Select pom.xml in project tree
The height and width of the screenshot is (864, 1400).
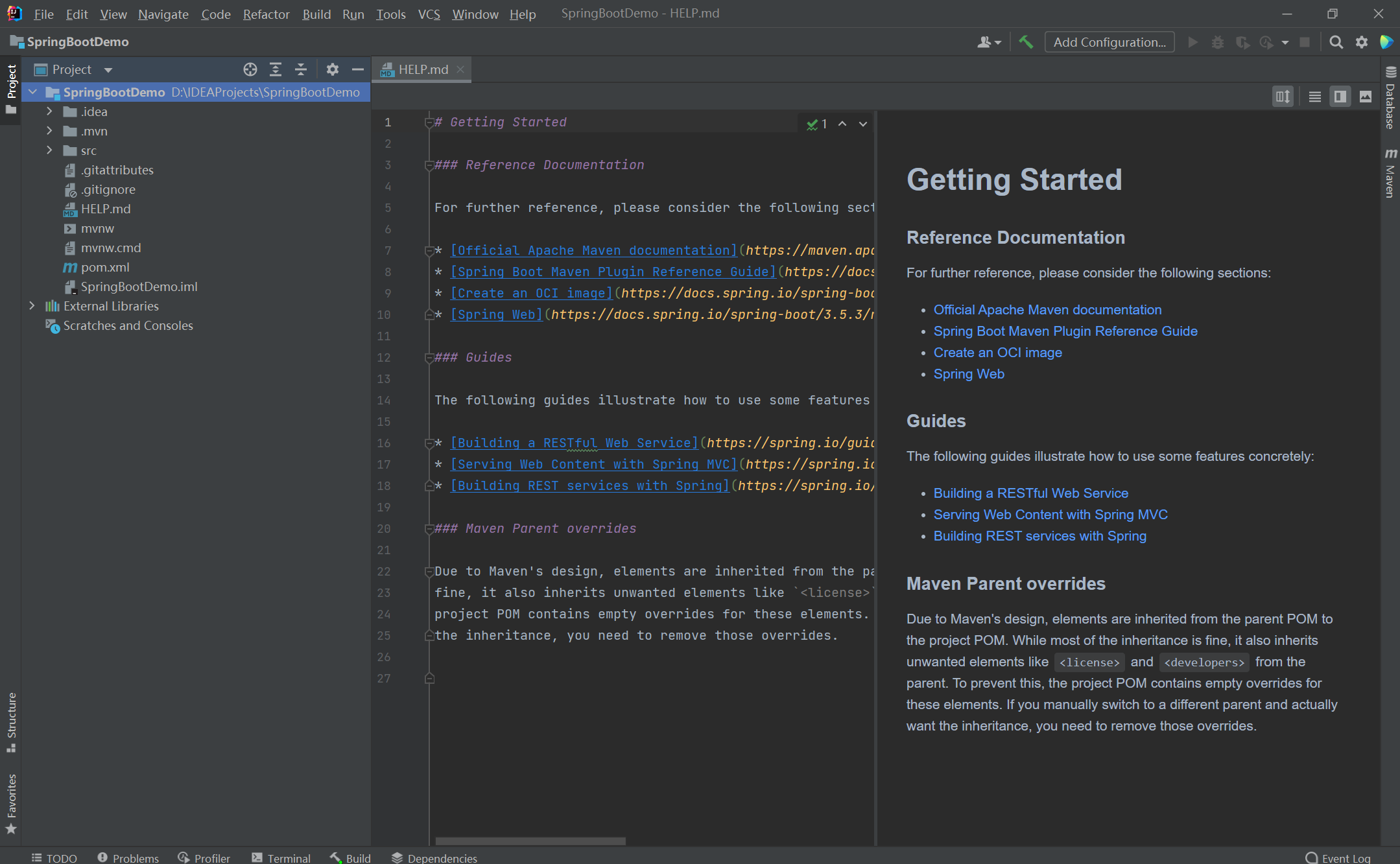click(96, 267)
